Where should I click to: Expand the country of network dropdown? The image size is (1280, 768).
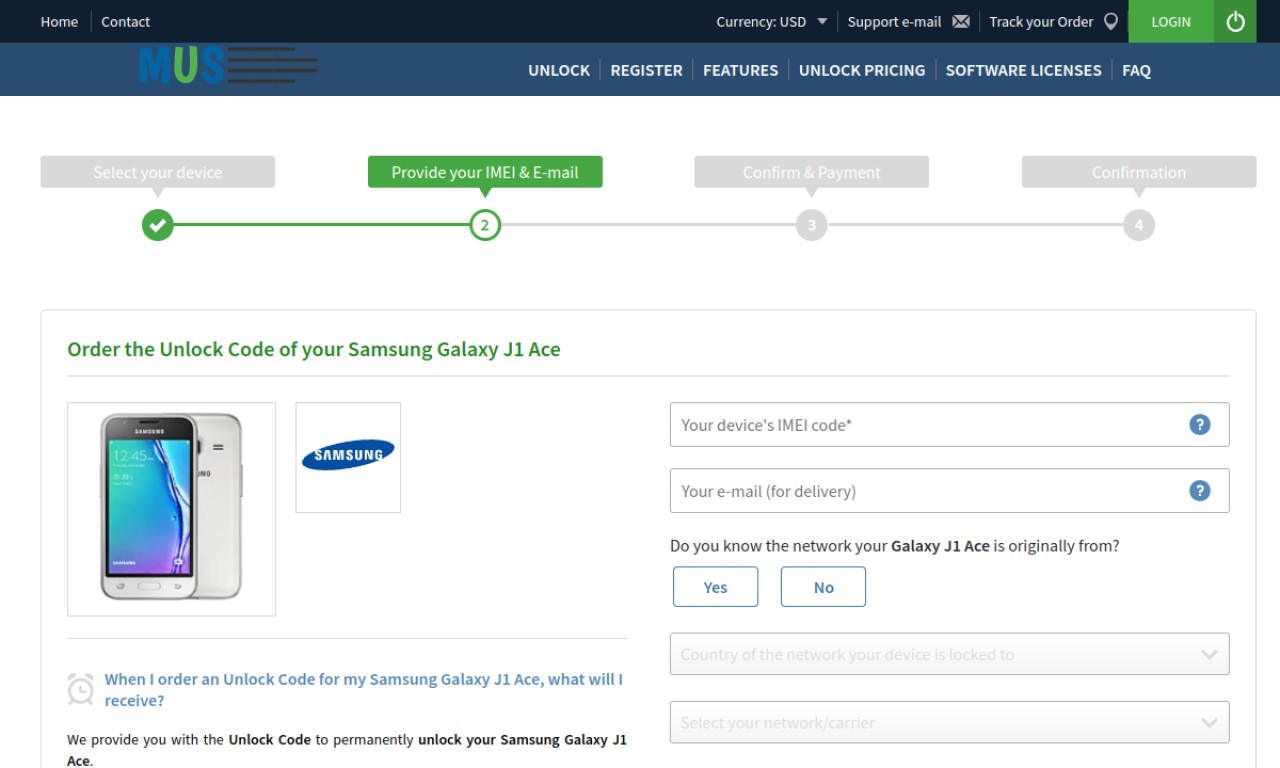pos(949,654)
